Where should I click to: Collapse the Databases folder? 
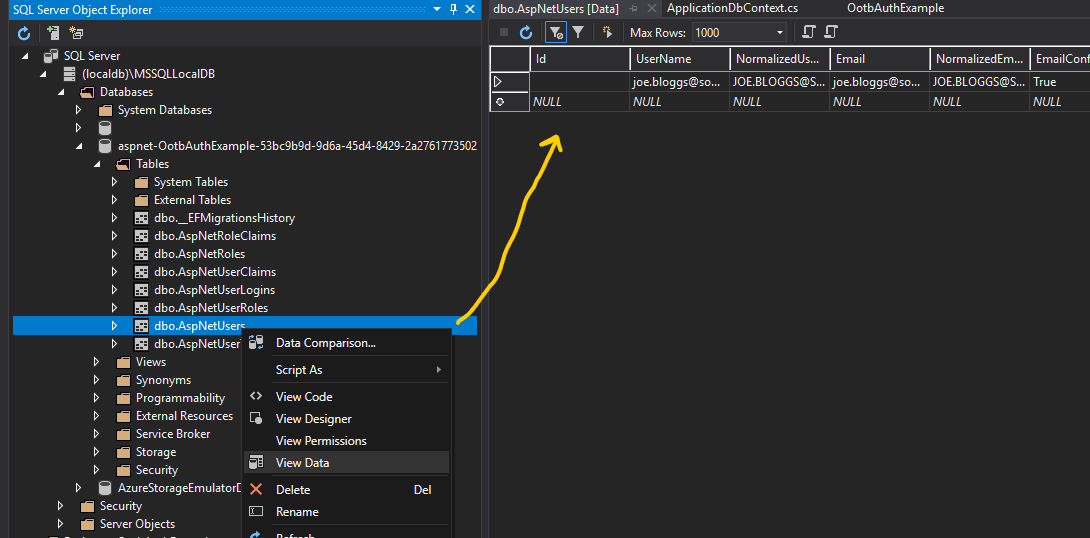(61, 92)
